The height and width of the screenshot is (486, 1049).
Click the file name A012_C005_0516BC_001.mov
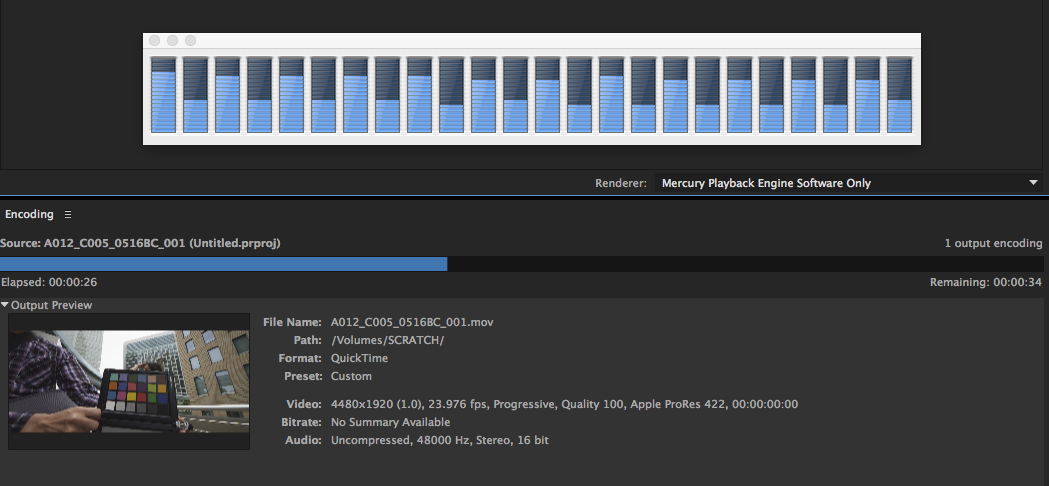click(x=412, y=322)
